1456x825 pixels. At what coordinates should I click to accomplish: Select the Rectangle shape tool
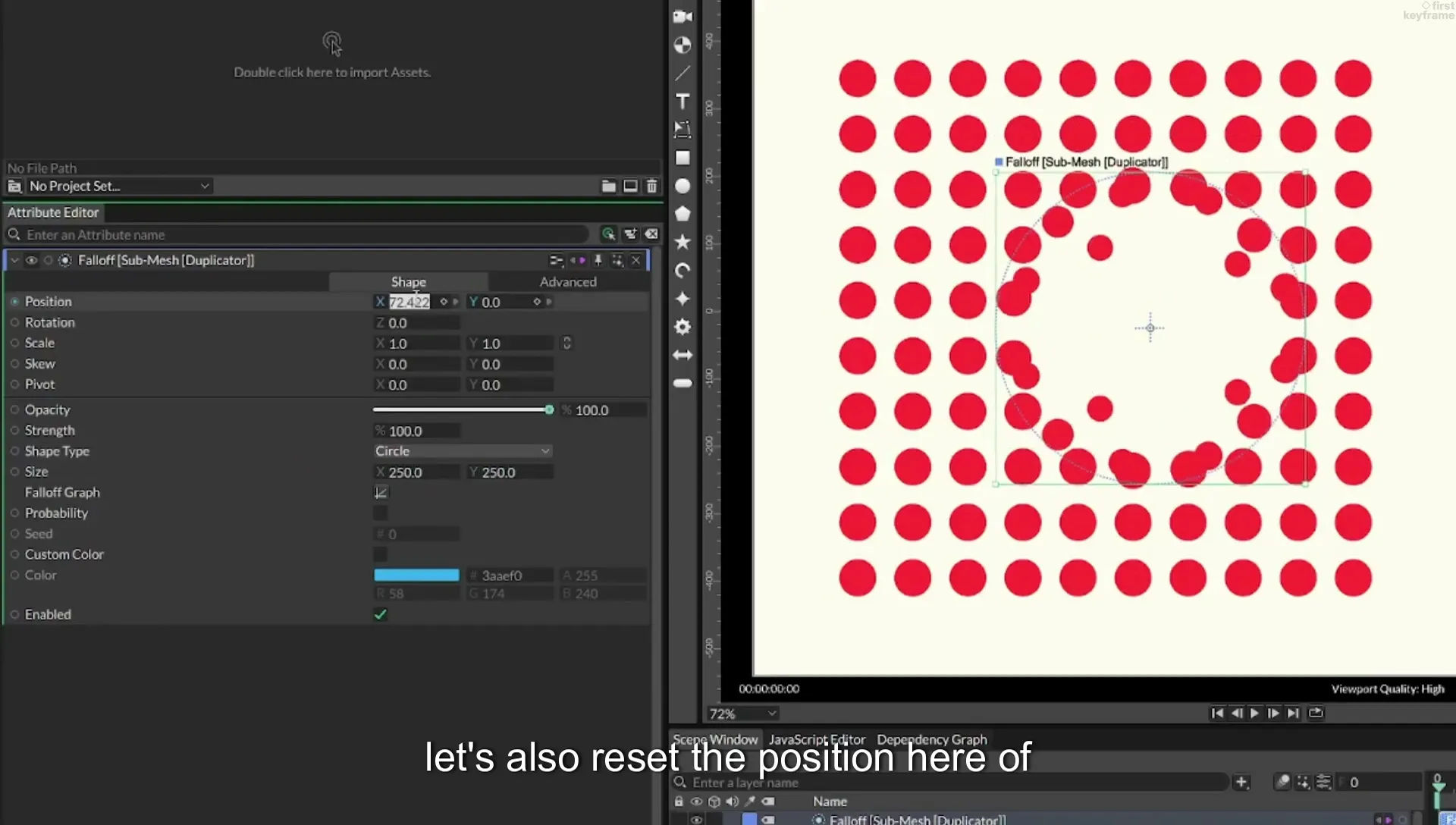[682, 158]
